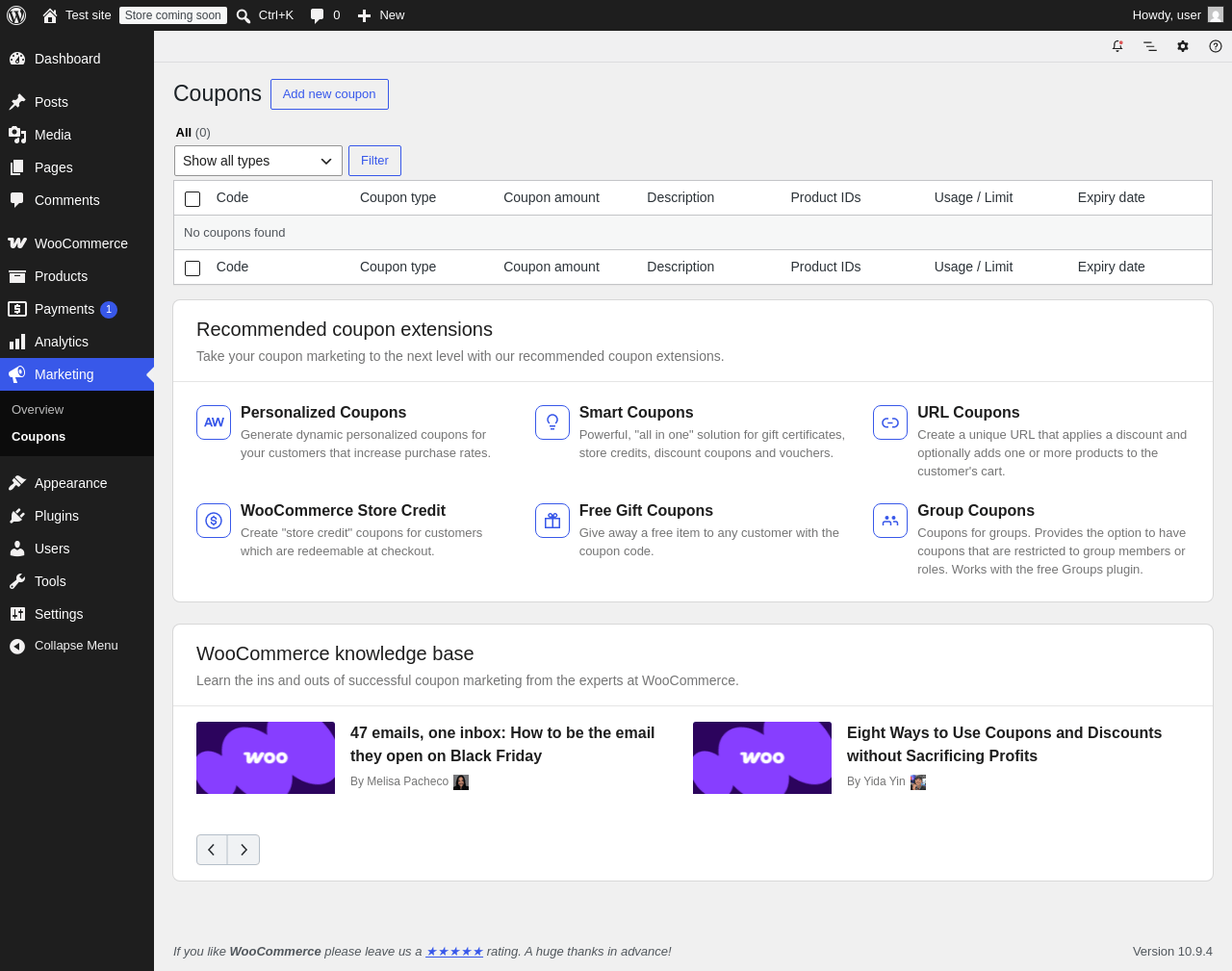Viewport: 1232px width, 971px height.
Task: Click the Posts pushpin icon
Action: coord(17,102)
